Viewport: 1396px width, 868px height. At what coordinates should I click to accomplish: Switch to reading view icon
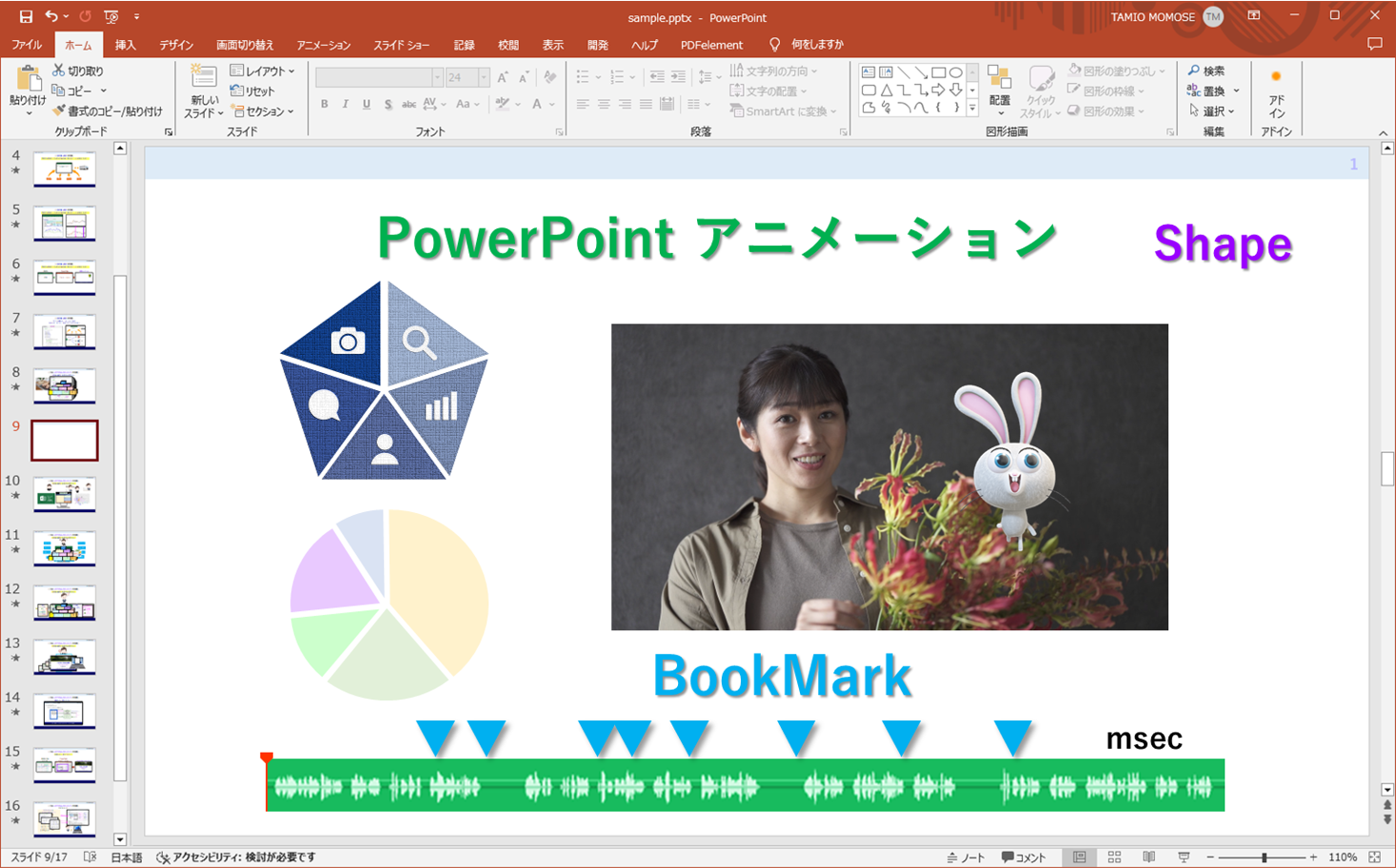[1149, 858]
